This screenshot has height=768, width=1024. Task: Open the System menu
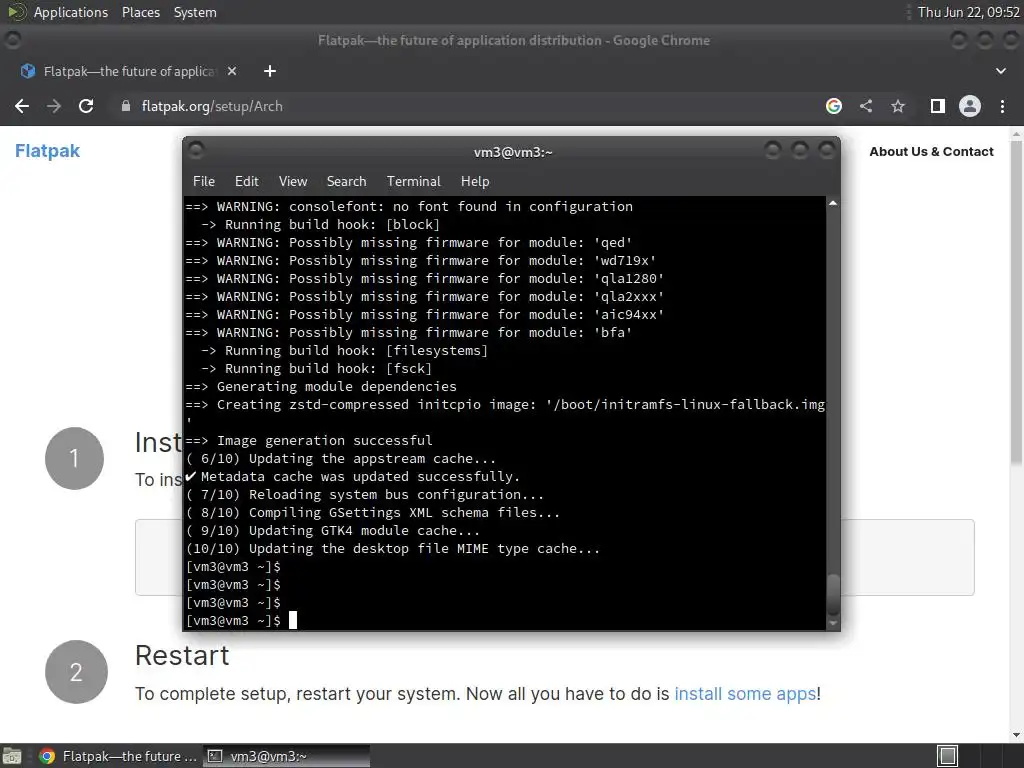(x=195, y=12)
